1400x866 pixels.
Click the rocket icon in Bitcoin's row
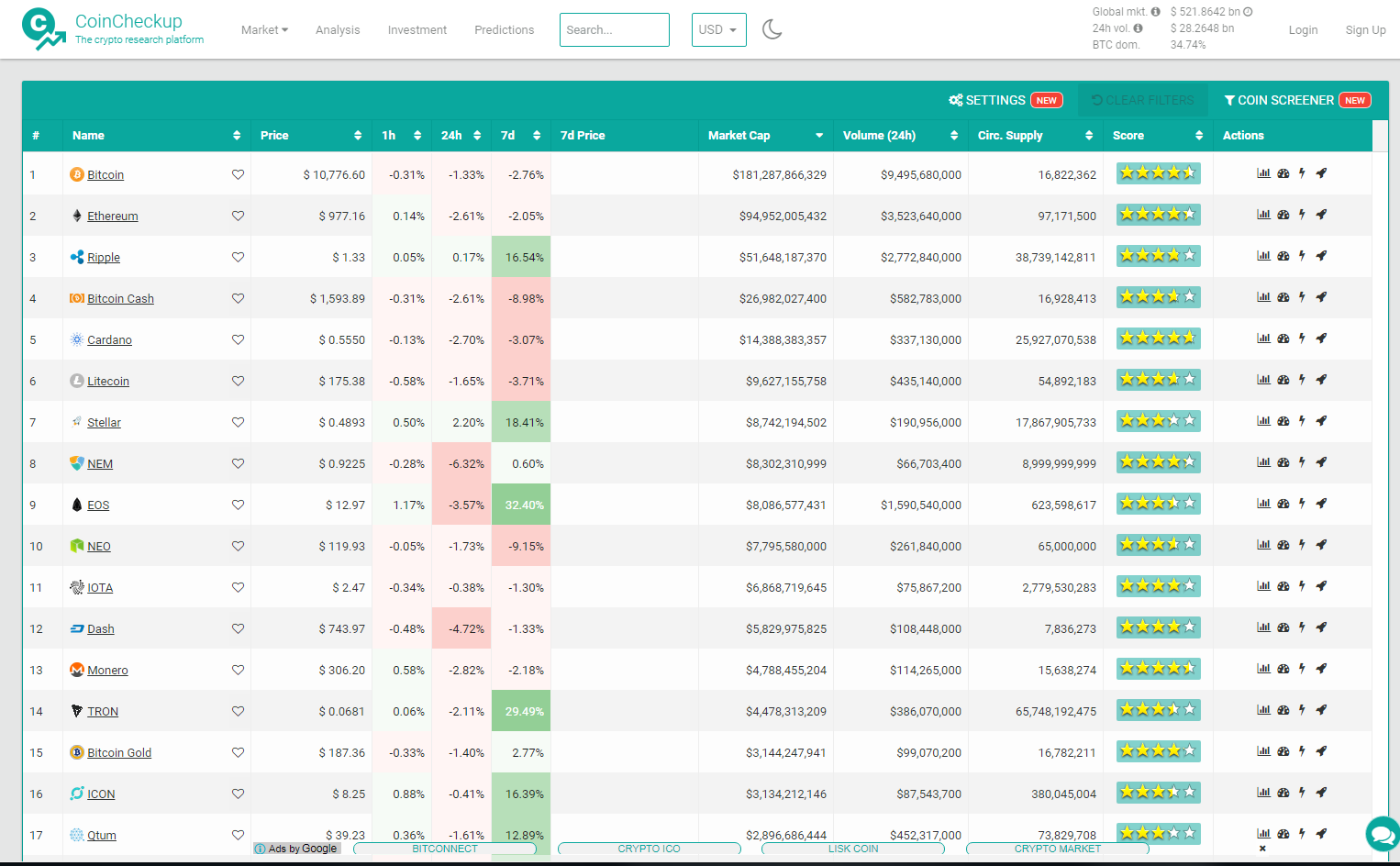pos(1321,172)
